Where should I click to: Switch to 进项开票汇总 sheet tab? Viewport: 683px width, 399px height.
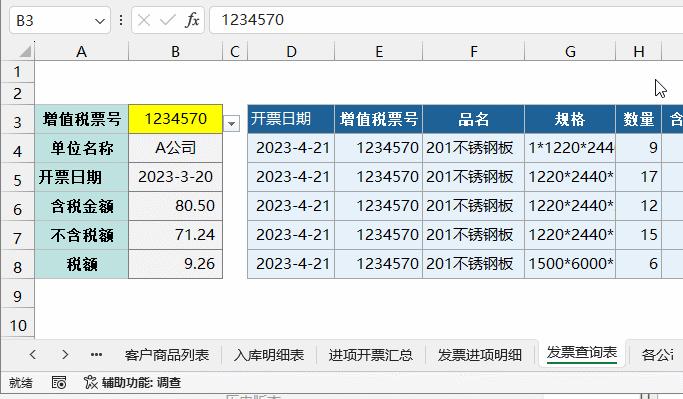pos(370,355)
